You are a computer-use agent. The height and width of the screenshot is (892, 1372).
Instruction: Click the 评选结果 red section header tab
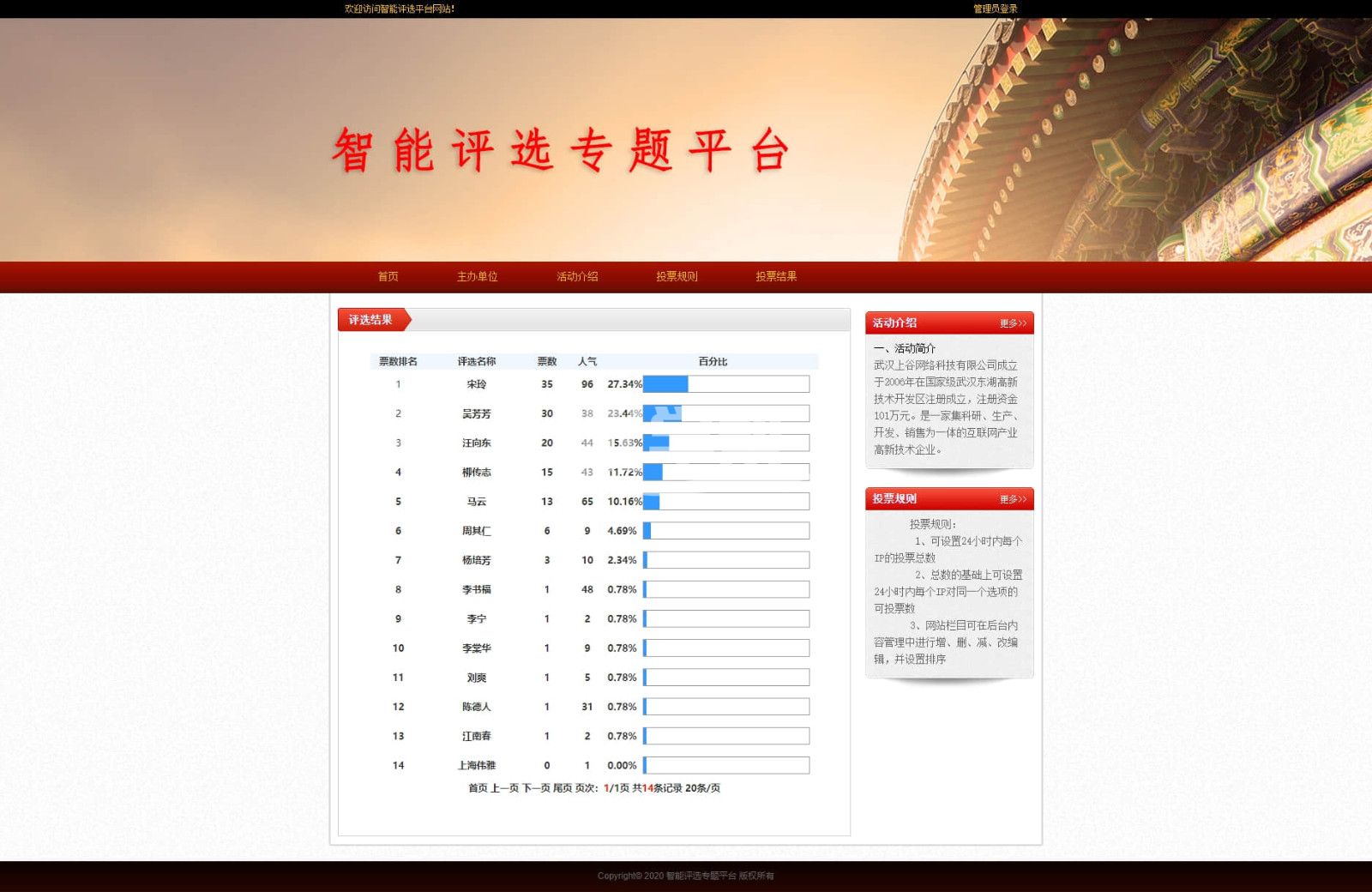point(371,320)
